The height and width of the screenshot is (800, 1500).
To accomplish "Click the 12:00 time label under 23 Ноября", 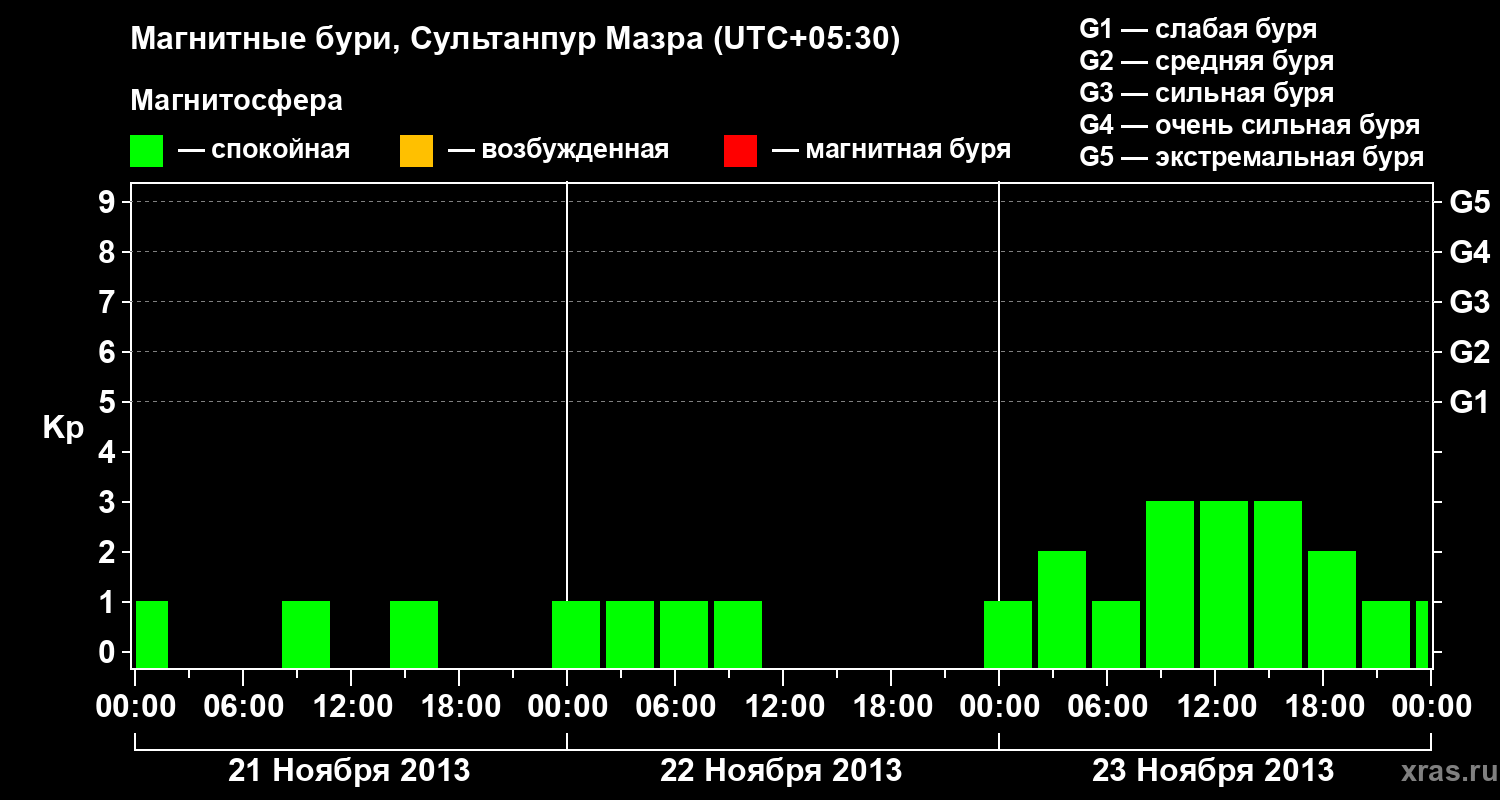I will pos(1215,706).
